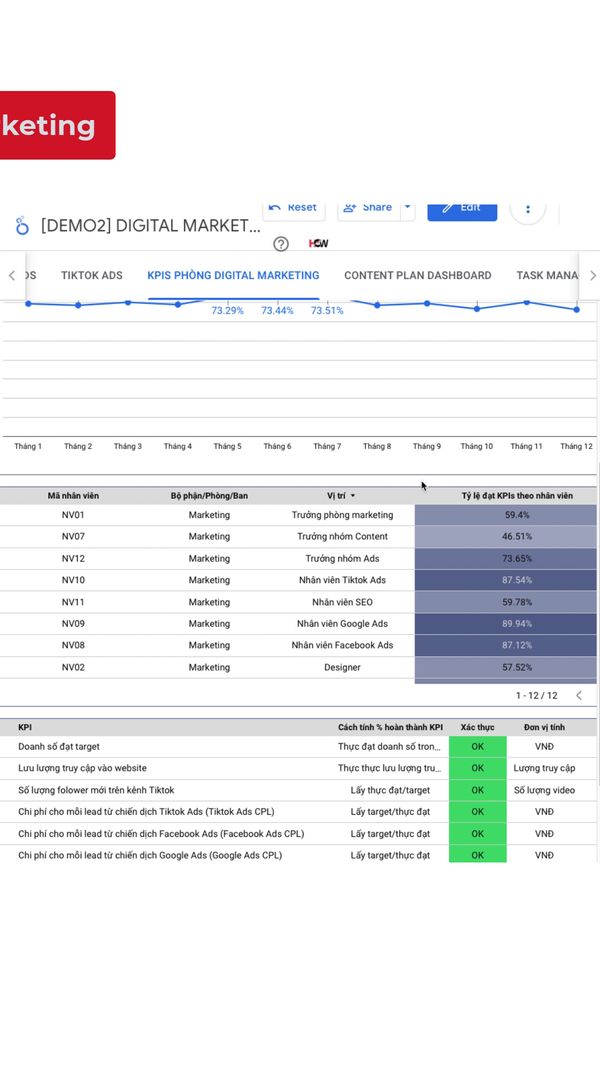Click the Reset button

293,208
